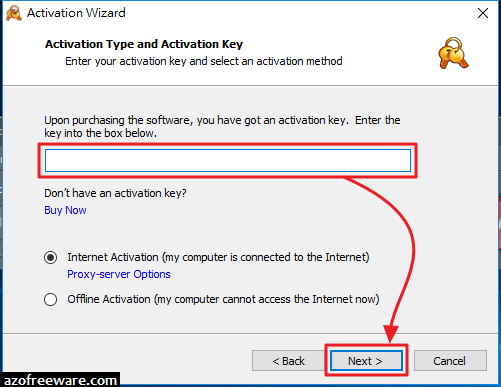The width and height of the screenshot is (501, 387).
Task: Open the Buy Now link
Action: (65, 210)
